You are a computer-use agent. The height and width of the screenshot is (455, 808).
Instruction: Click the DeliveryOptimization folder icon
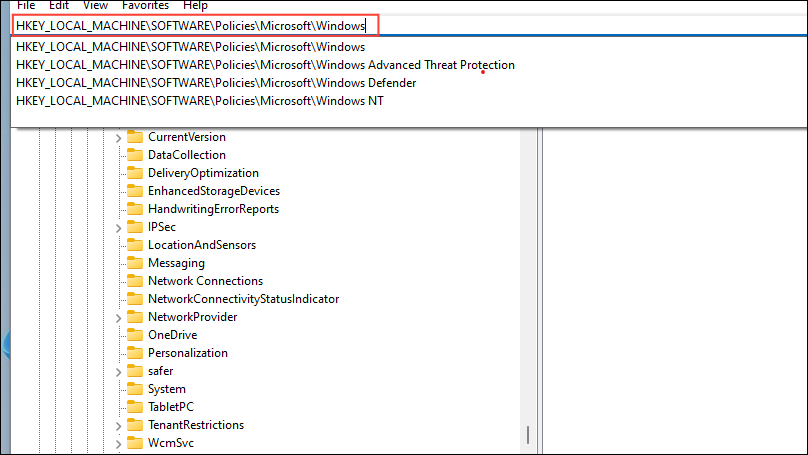pyautogui.click(x=135, y=173)
